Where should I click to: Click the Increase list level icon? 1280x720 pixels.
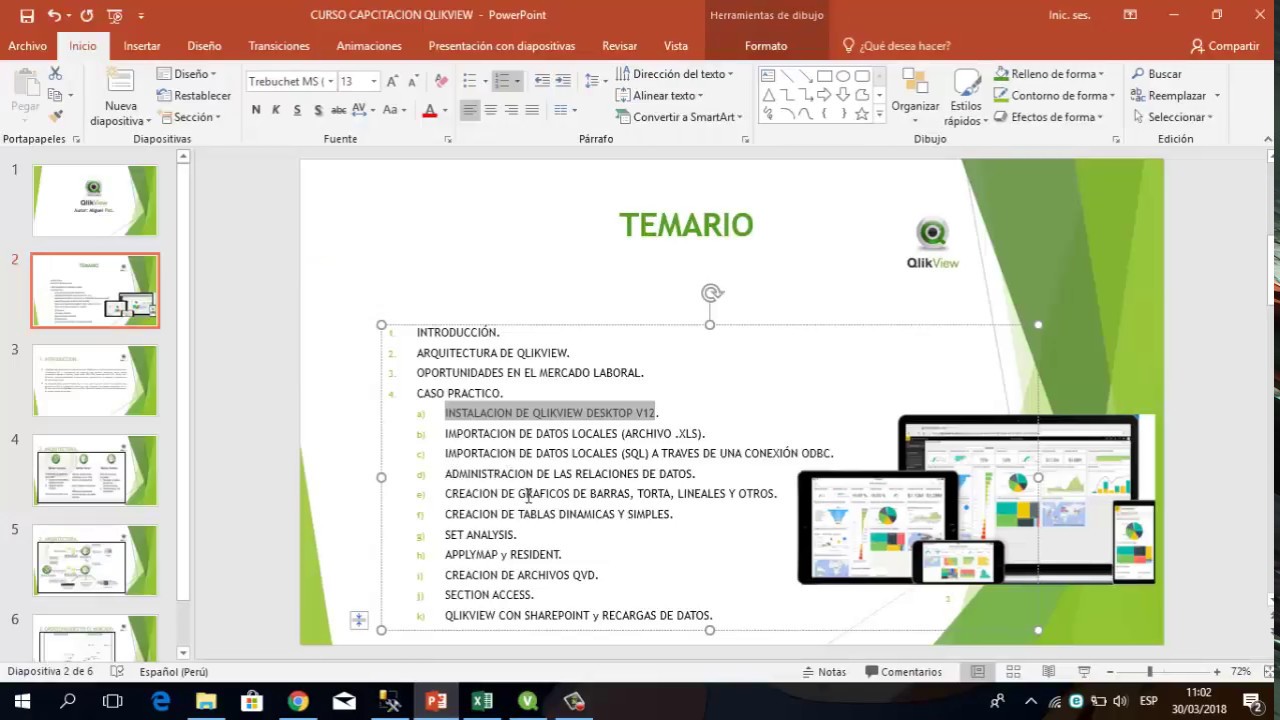tap(563, 81)
